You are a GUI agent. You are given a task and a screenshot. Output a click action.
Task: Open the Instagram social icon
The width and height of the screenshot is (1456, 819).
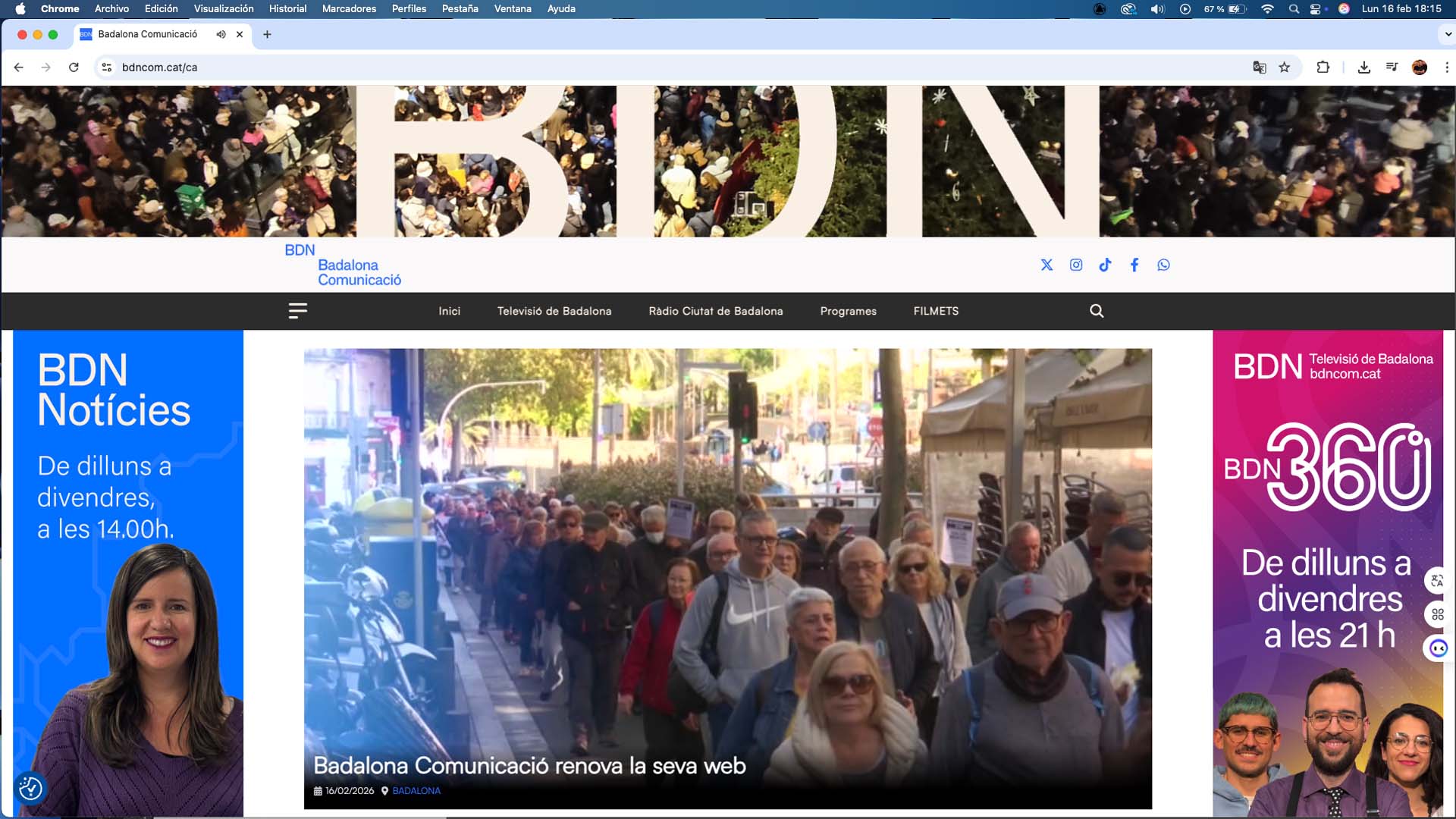(1076, 265)
